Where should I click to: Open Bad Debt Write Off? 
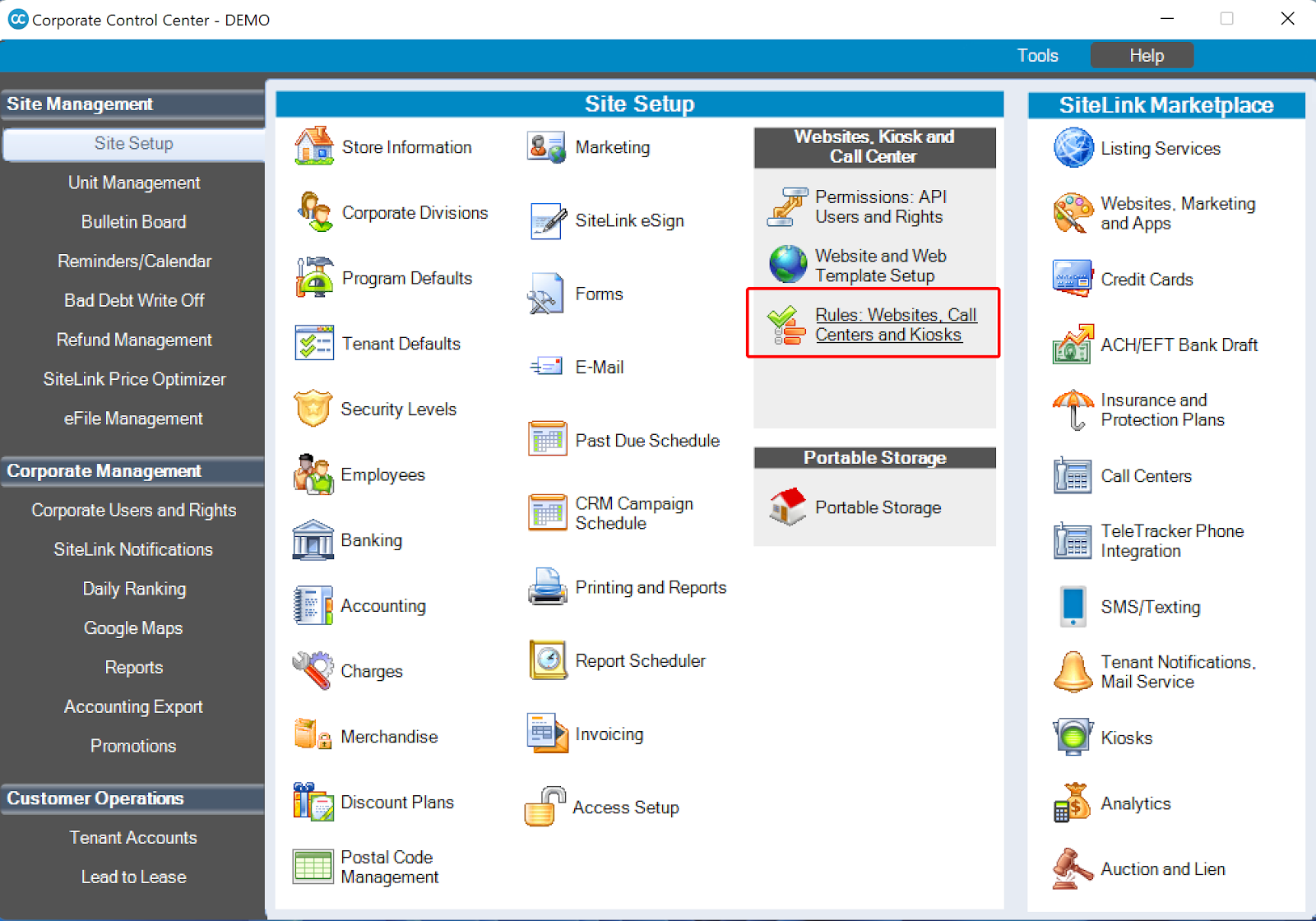133,301
